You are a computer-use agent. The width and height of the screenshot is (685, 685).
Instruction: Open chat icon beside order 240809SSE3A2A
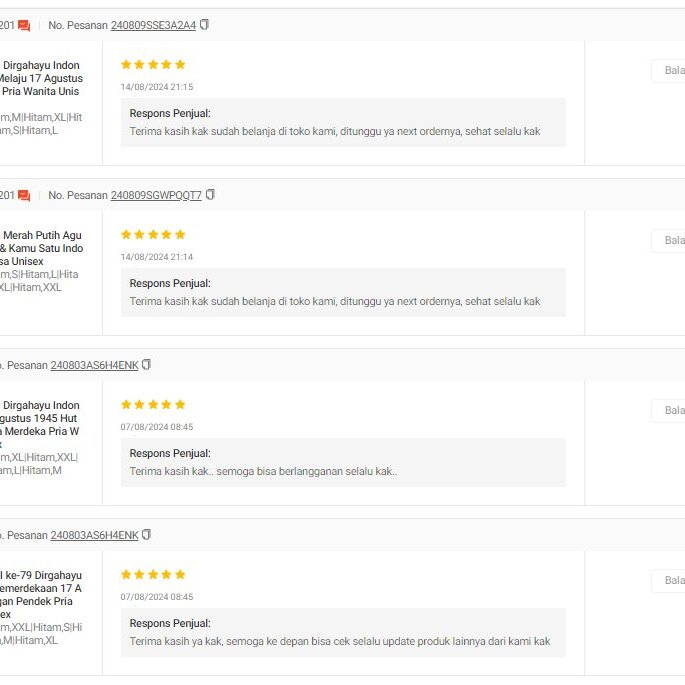click(x=24, y=25)
